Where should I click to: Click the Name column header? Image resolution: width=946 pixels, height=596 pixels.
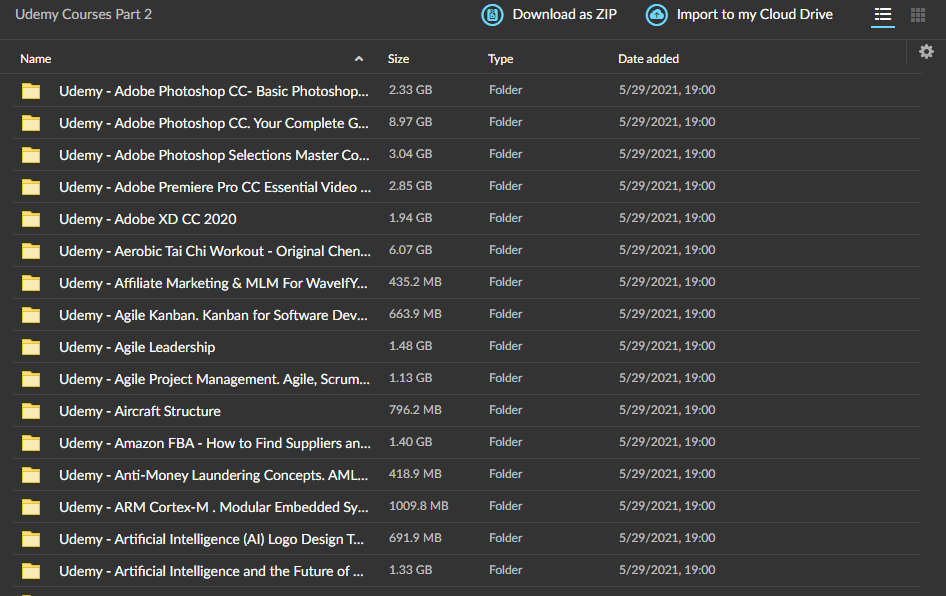[36, 59]
